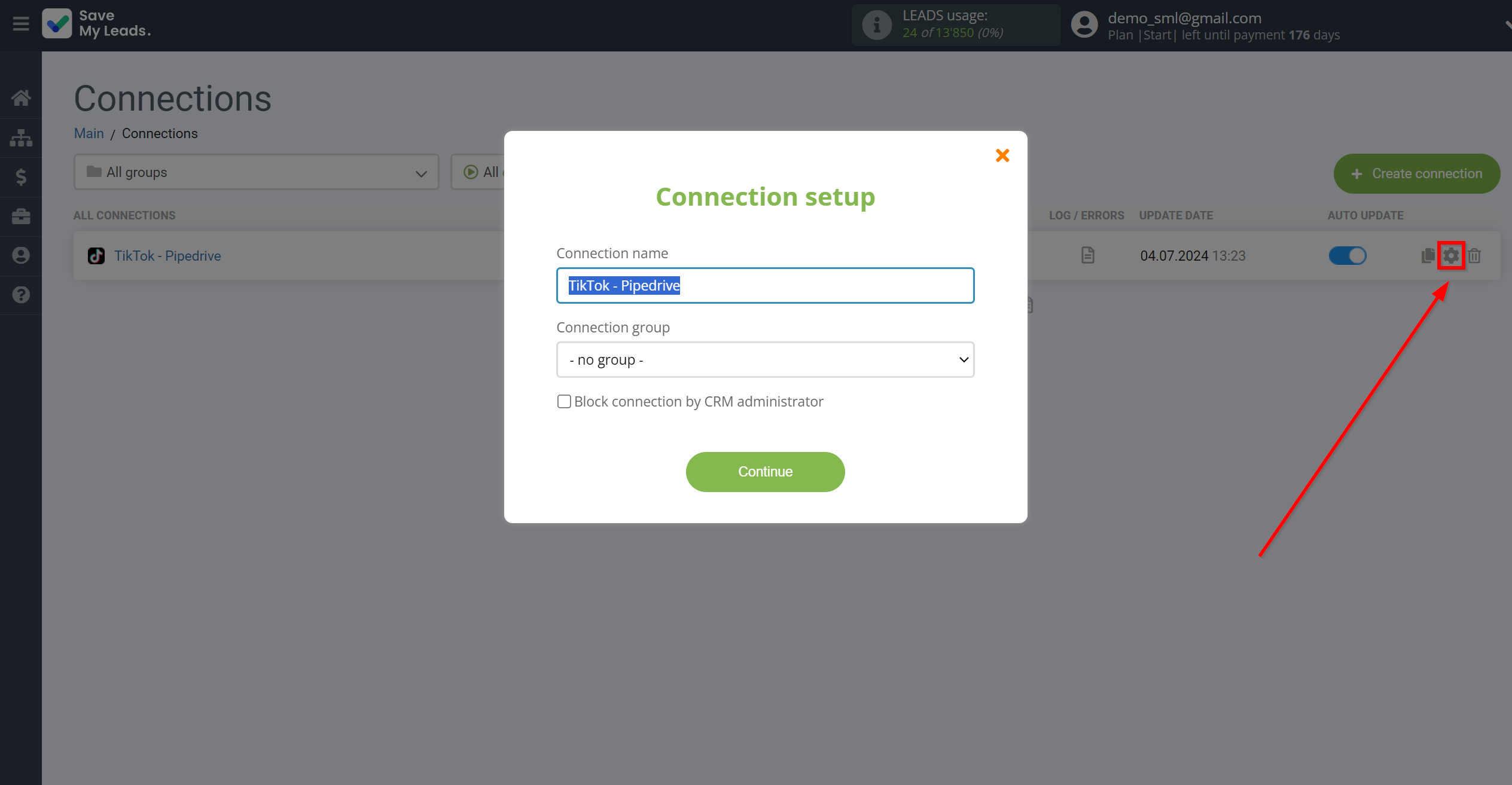The width and height of the screenshot is (1512, 785).
Task: Expand the Connection group dropdown
Action: [x=765, y=359]
